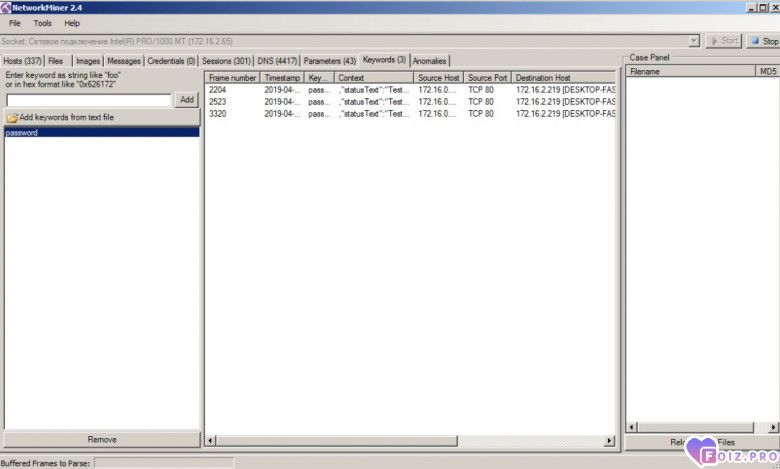The width and height of the screenshot is (780, 469).
Task: Open the Tools menu
Action: [43, 23]
